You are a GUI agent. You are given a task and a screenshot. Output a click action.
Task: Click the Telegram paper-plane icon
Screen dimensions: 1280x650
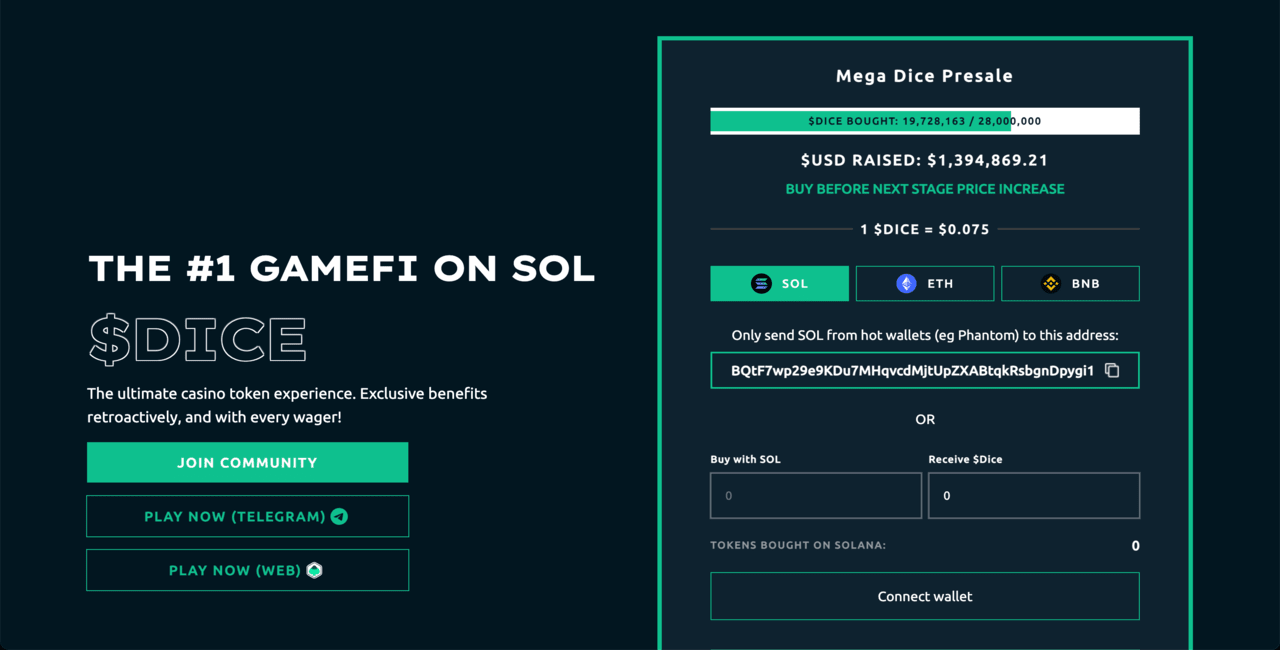coord(339,517)
